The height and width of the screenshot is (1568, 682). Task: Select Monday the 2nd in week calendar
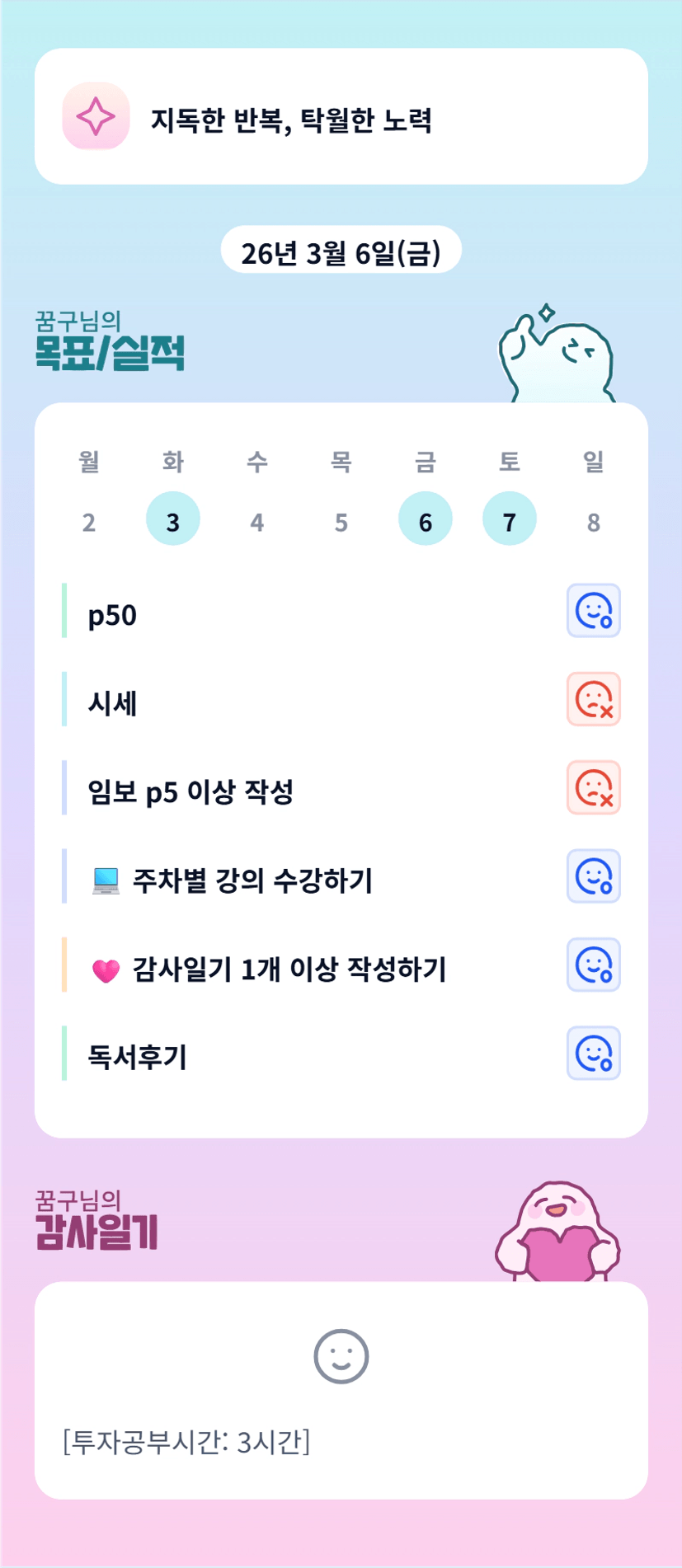pos(89,521)
